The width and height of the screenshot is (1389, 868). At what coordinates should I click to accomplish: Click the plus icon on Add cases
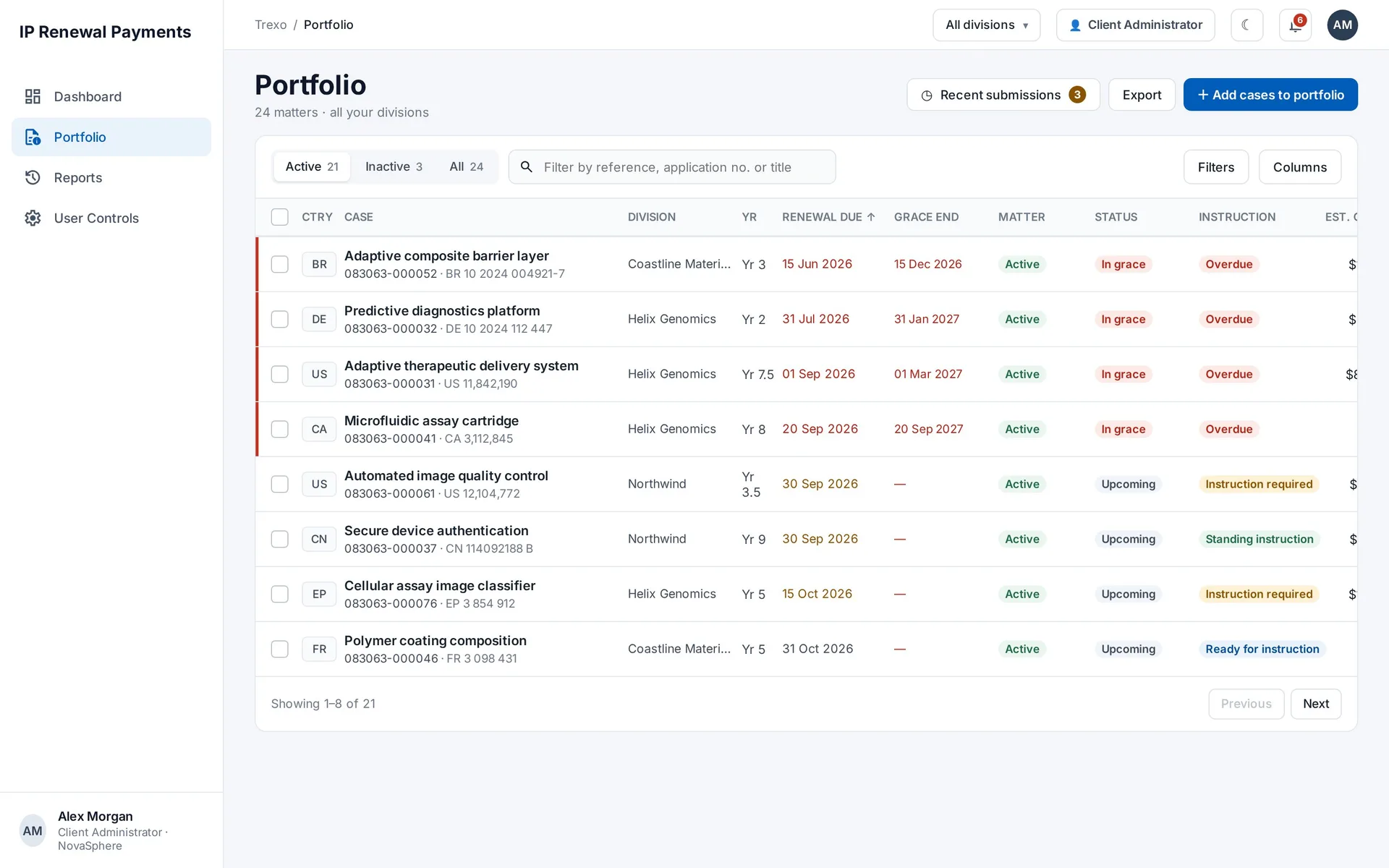[1203, 95]
